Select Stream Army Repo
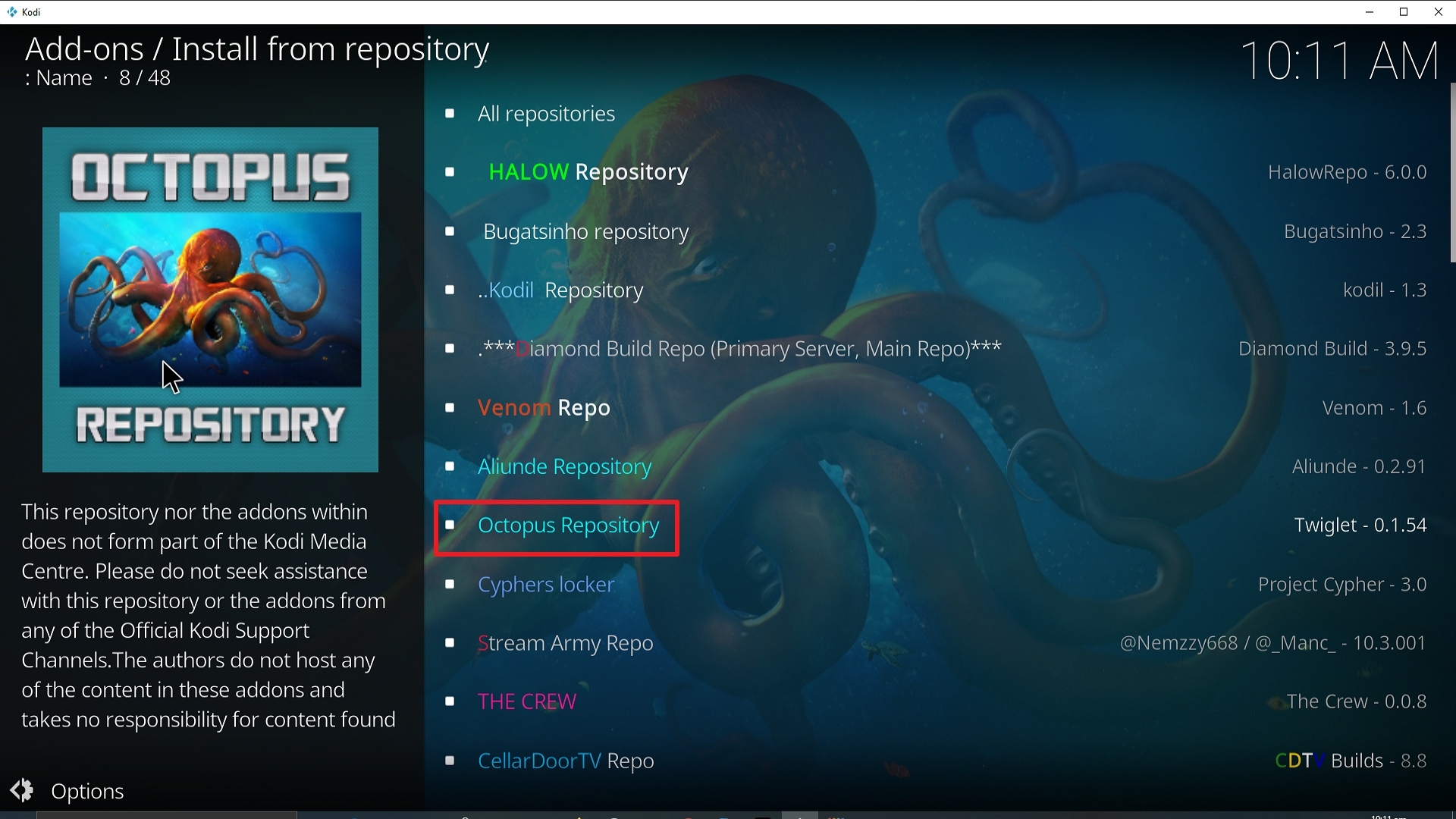1456x819 pixels. click(565, 643)
